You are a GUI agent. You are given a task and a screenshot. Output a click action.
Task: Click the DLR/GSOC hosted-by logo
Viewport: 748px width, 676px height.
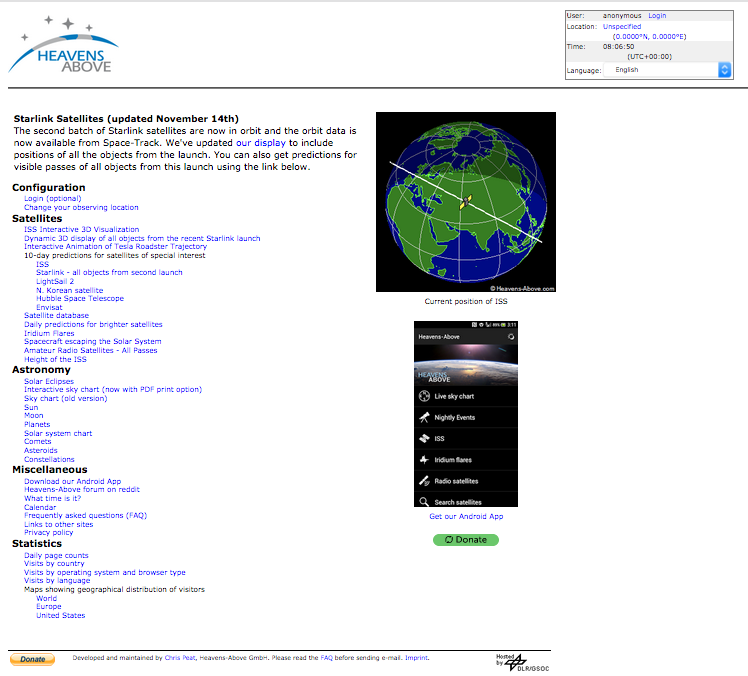click(523, 662)
